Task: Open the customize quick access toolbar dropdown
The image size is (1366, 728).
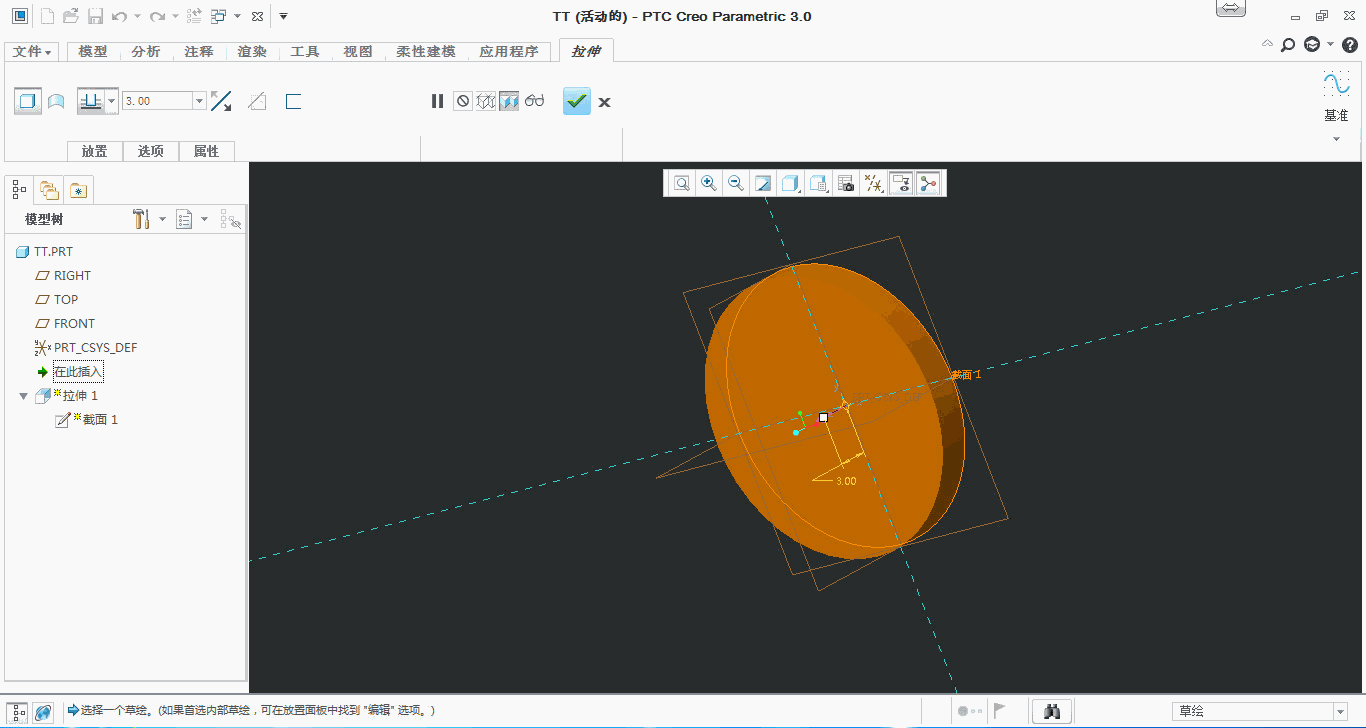Action: (x=283, y=16)
